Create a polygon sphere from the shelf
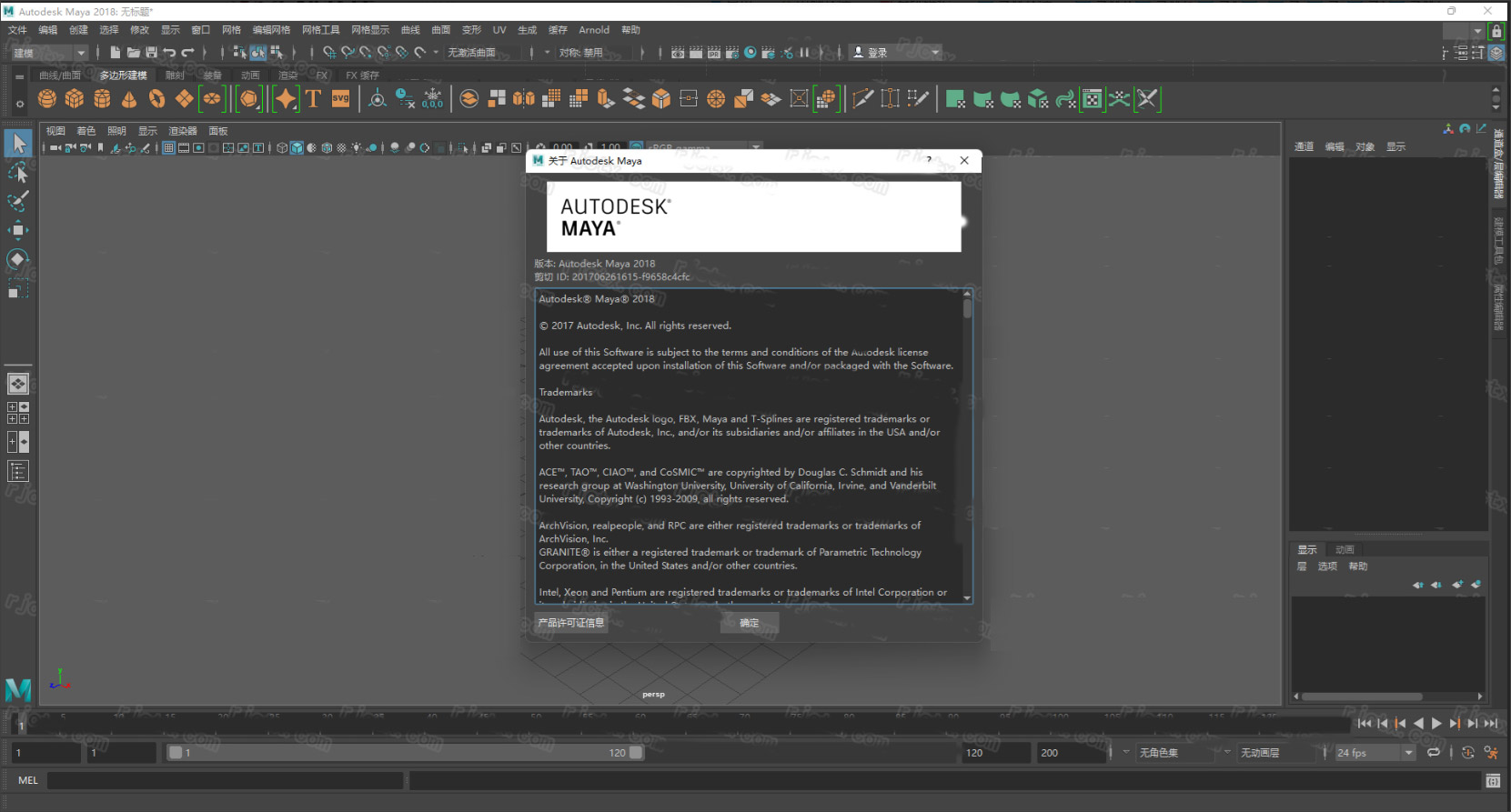Screen dimensions: 1511x812 point(47,99)
